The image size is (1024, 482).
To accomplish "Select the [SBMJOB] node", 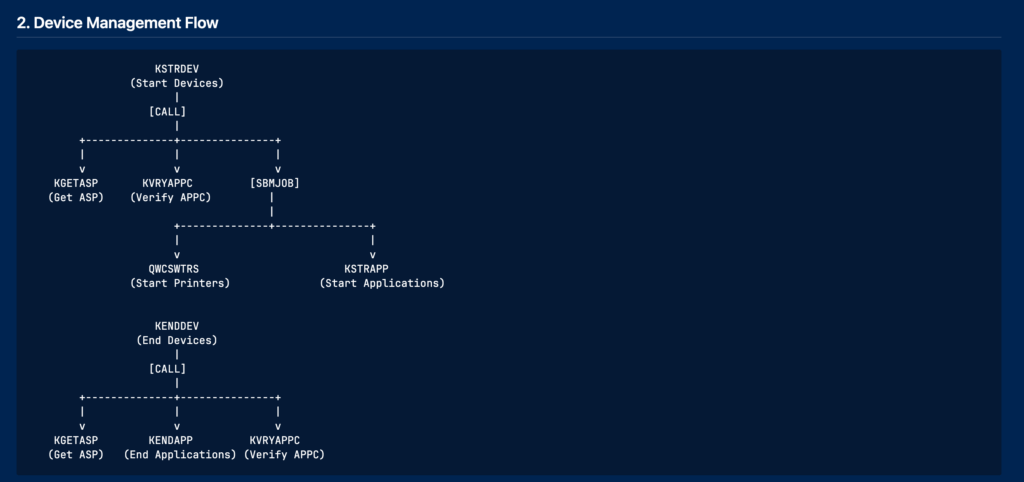I will pyautogui.click(x=275, y=184).
